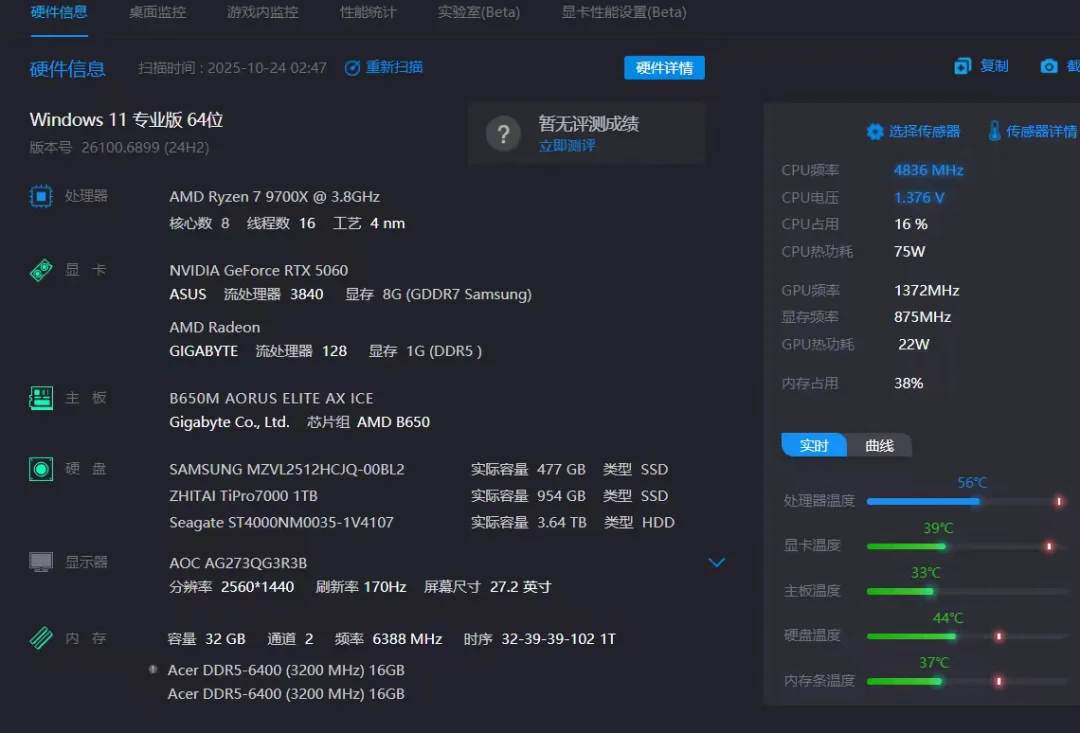The width and height of the screenshot is (1080, 733).
Task: Click the screenshot camera icon
Action: [1048, 65]
